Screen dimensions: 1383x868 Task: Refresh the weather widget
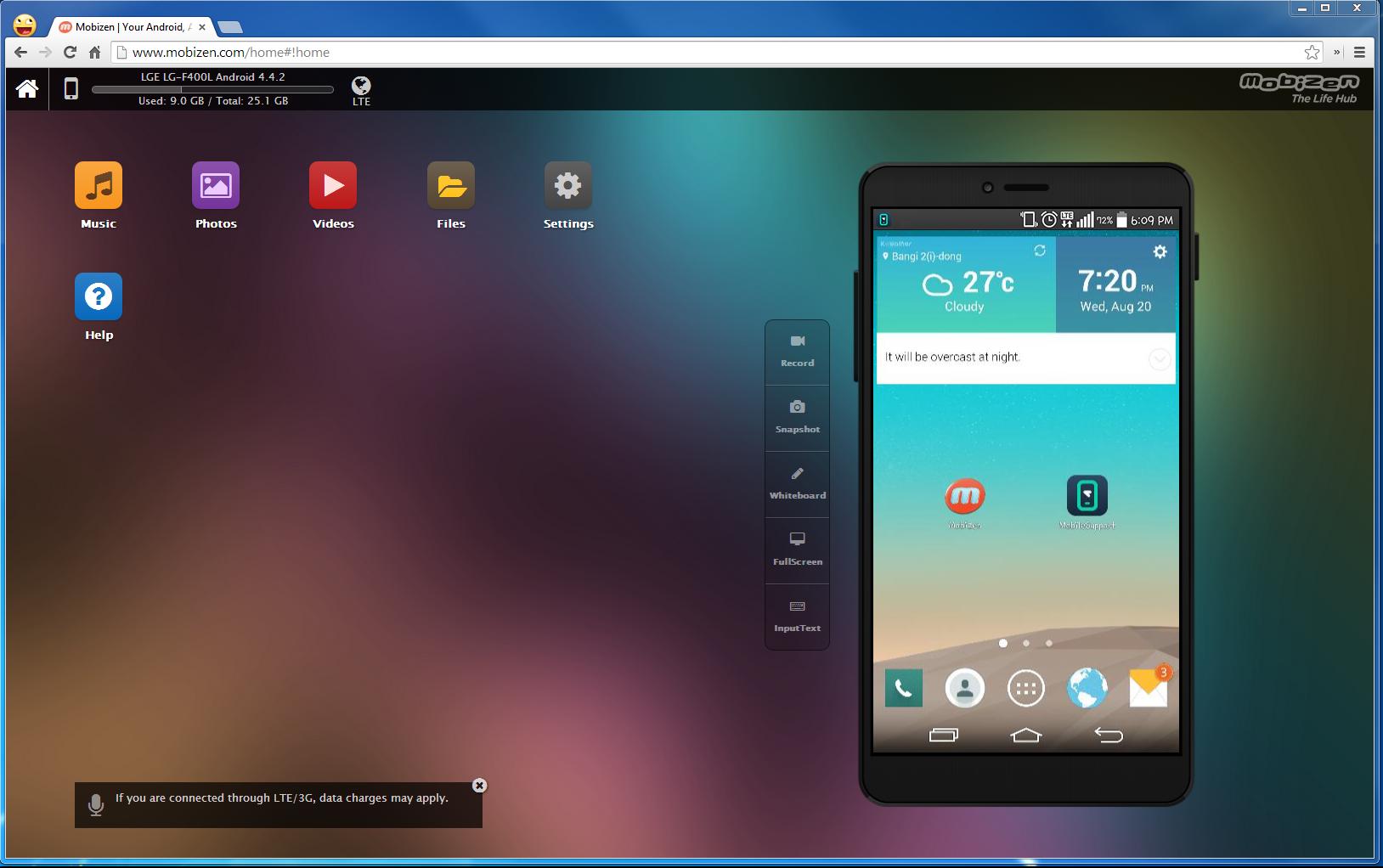(x=1038, y=252)
